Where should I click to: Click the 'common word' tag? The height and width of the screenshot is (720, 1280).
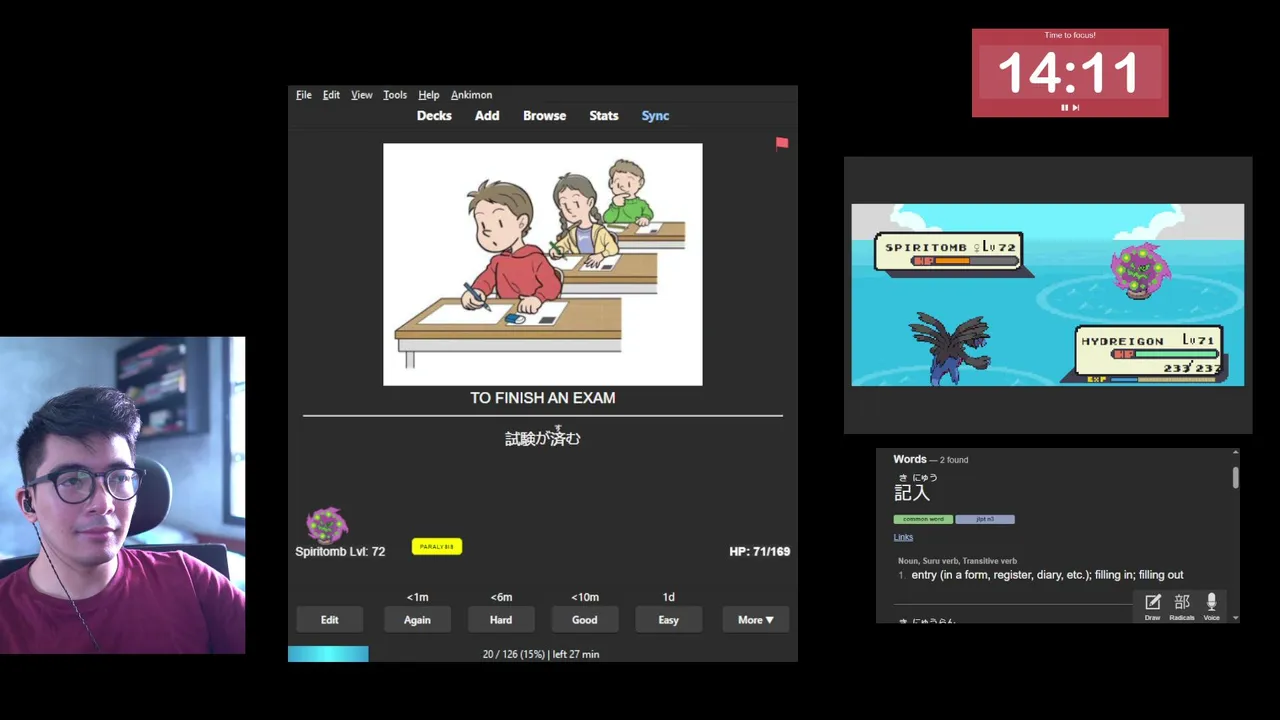(x=923, y=519)
